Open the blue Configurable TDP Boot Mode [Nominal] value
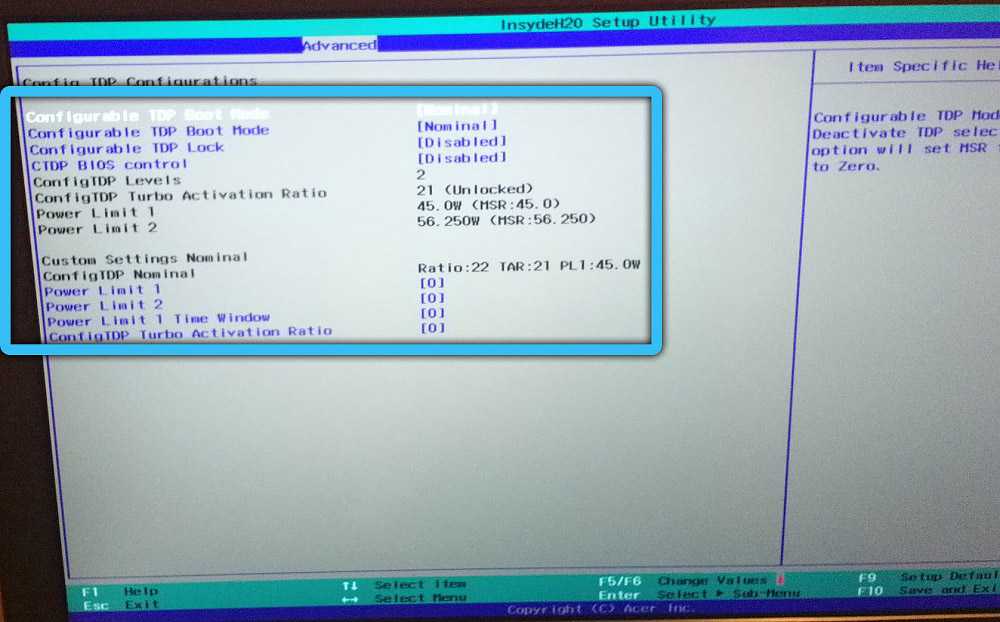The height and width of the screenshot is (622, 1000). tap(456, 125)
